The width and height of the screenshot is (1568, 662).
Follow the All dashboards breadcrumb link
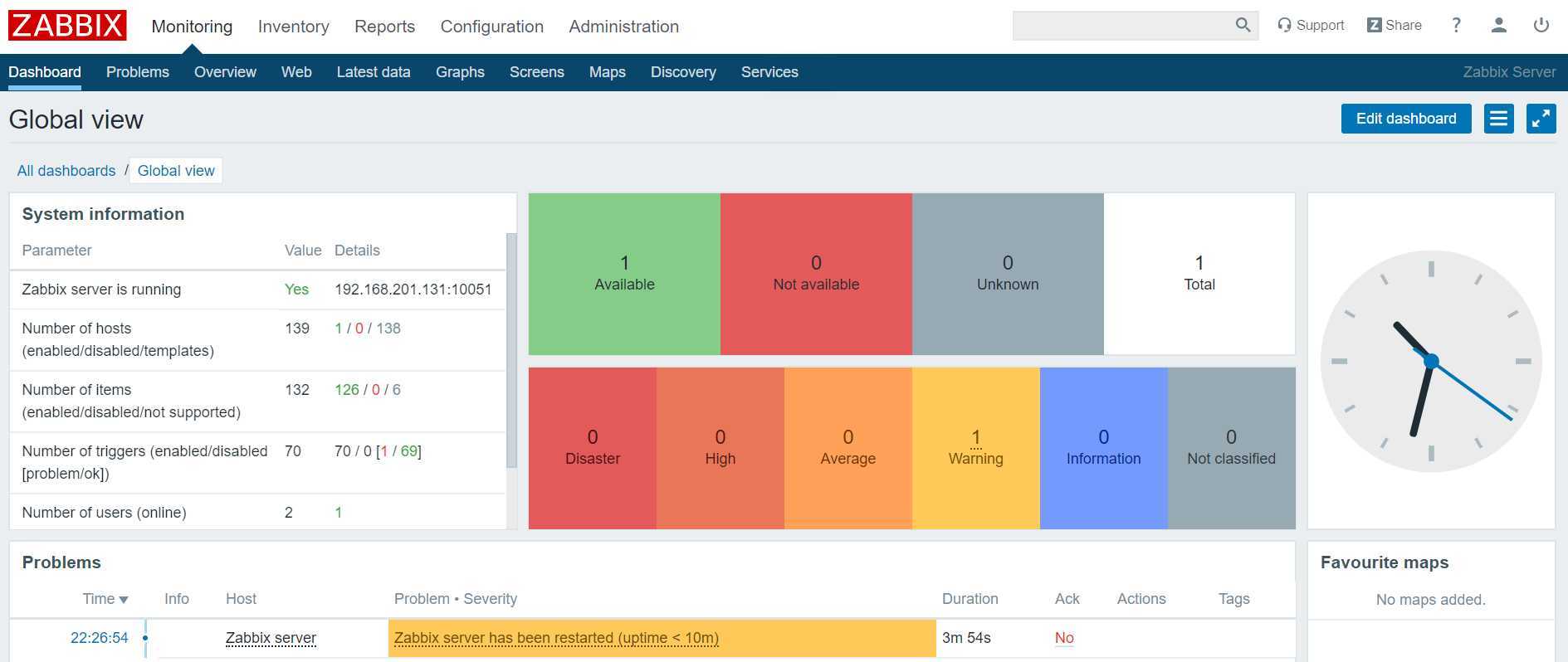66,171
